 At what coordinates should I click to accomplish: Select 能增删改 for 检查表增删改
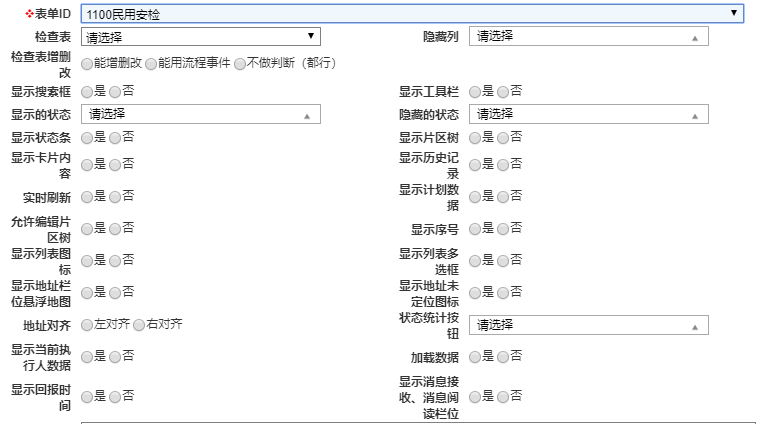(x=87, y=64)
